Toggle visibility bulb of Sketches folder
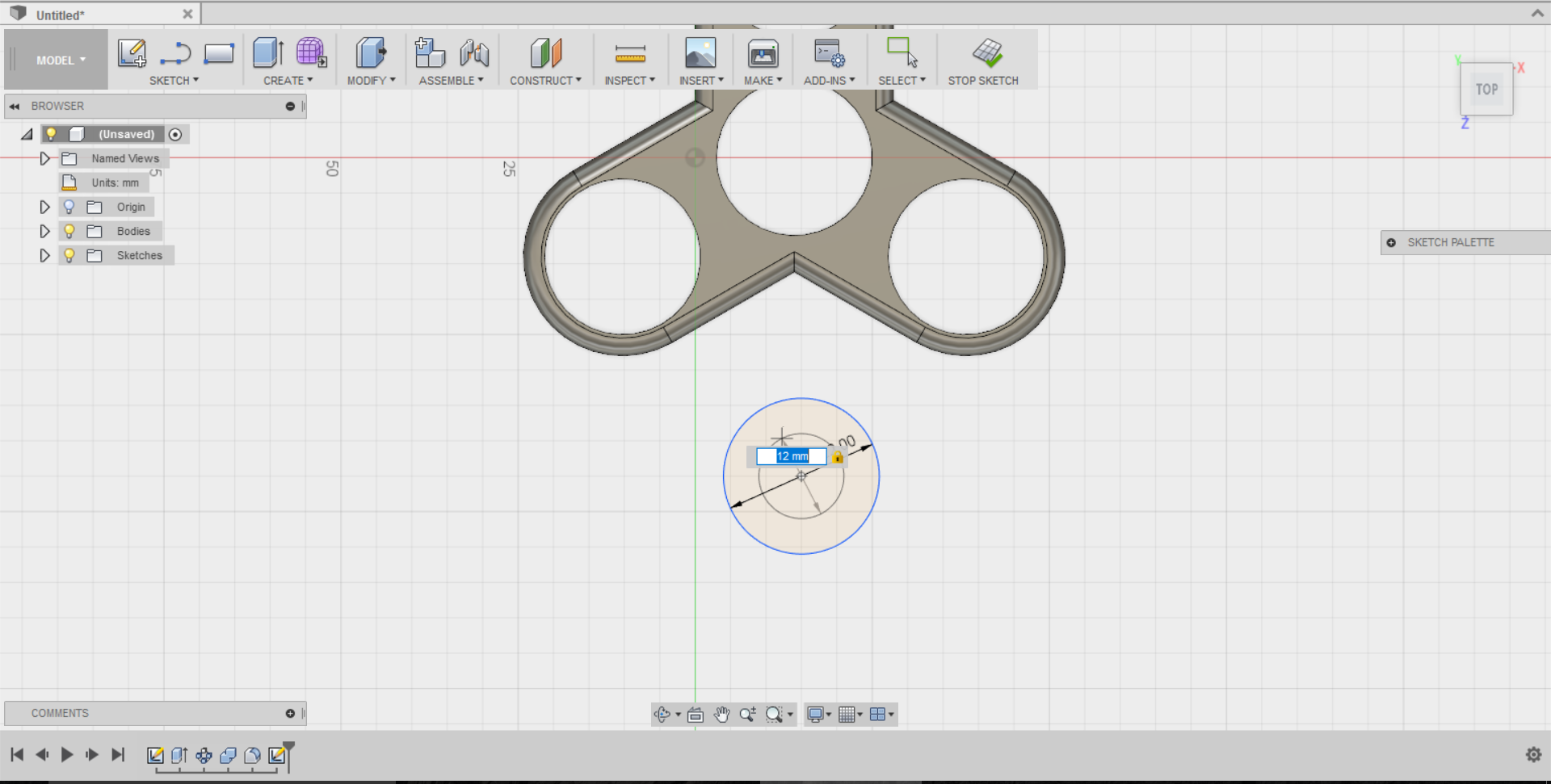The image size is (1551, 784). [x=69, y=256]
